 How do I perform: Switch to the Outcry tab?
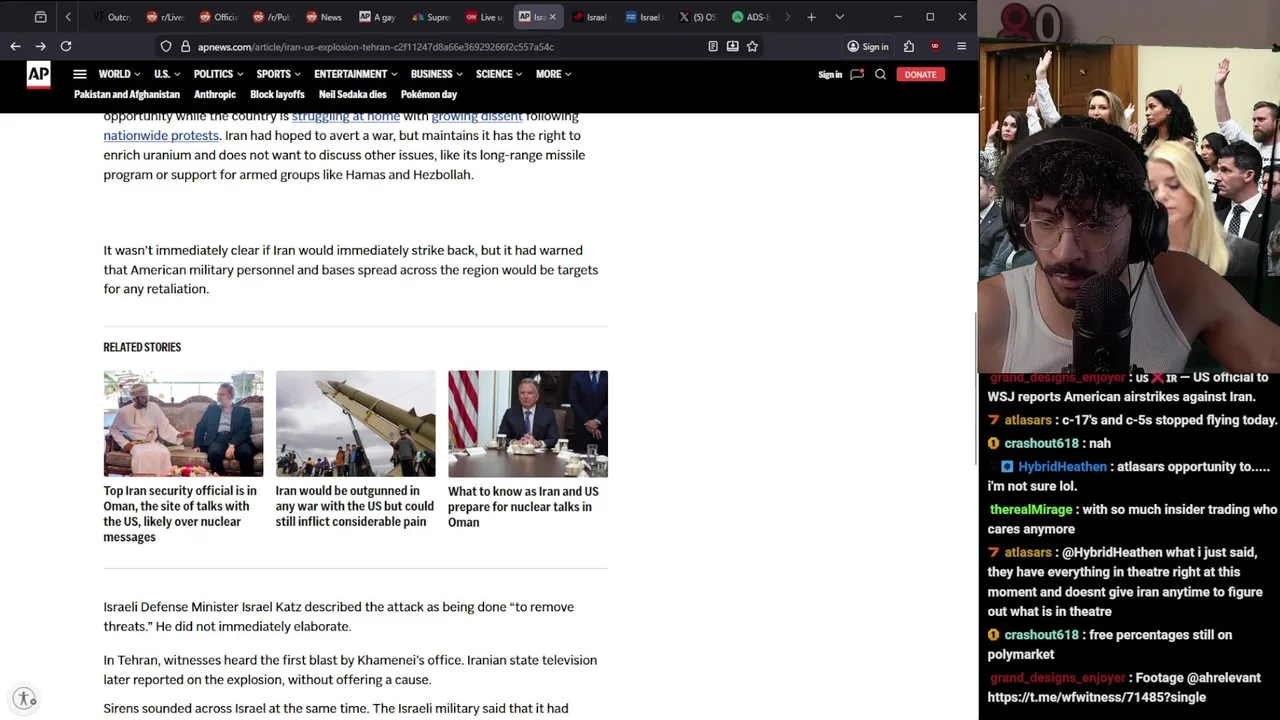click(x=112, y=17)
